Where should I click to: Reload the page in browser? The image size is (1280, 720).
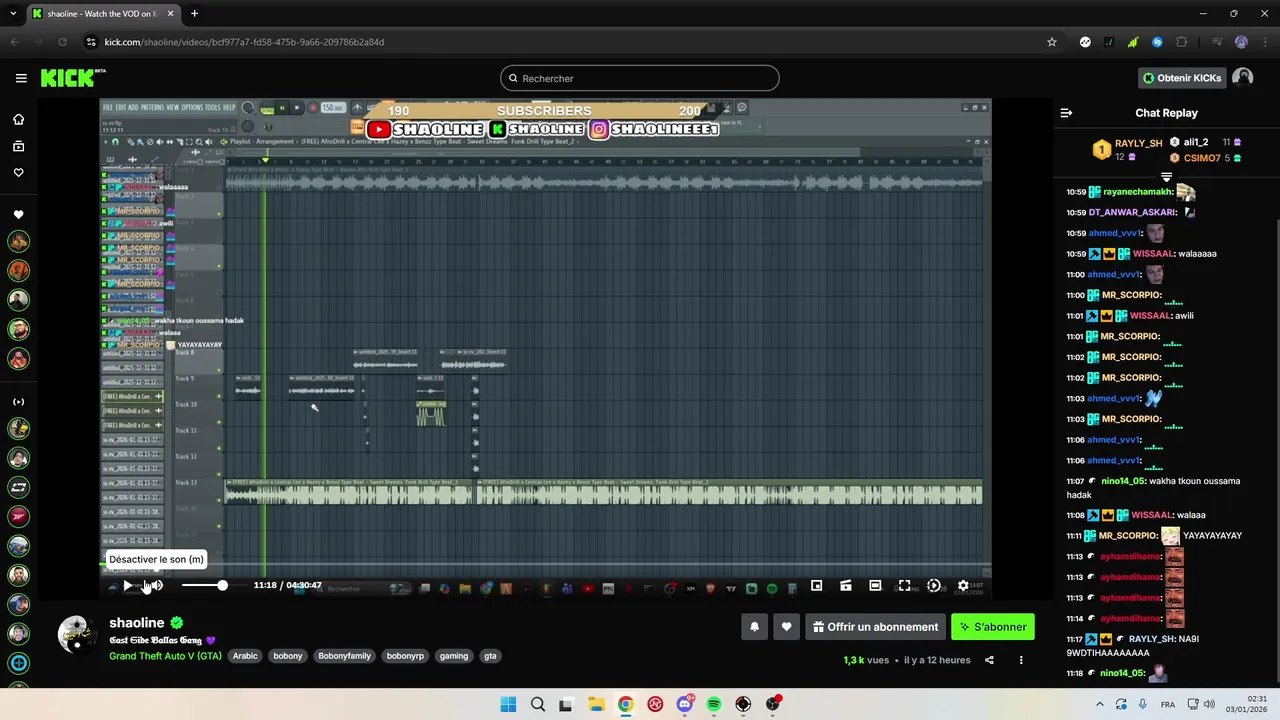(x=62, y=42)
